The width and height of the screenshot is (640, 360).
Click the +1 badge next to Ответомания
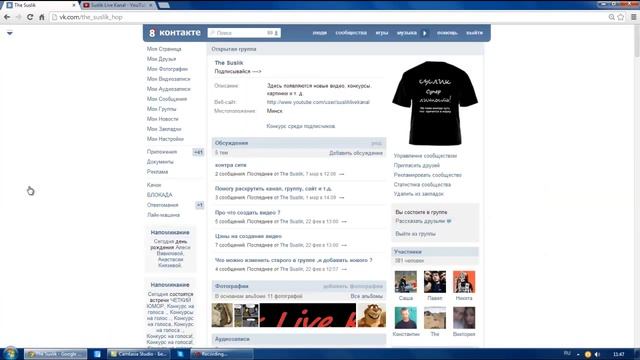[x=200, y=205]
